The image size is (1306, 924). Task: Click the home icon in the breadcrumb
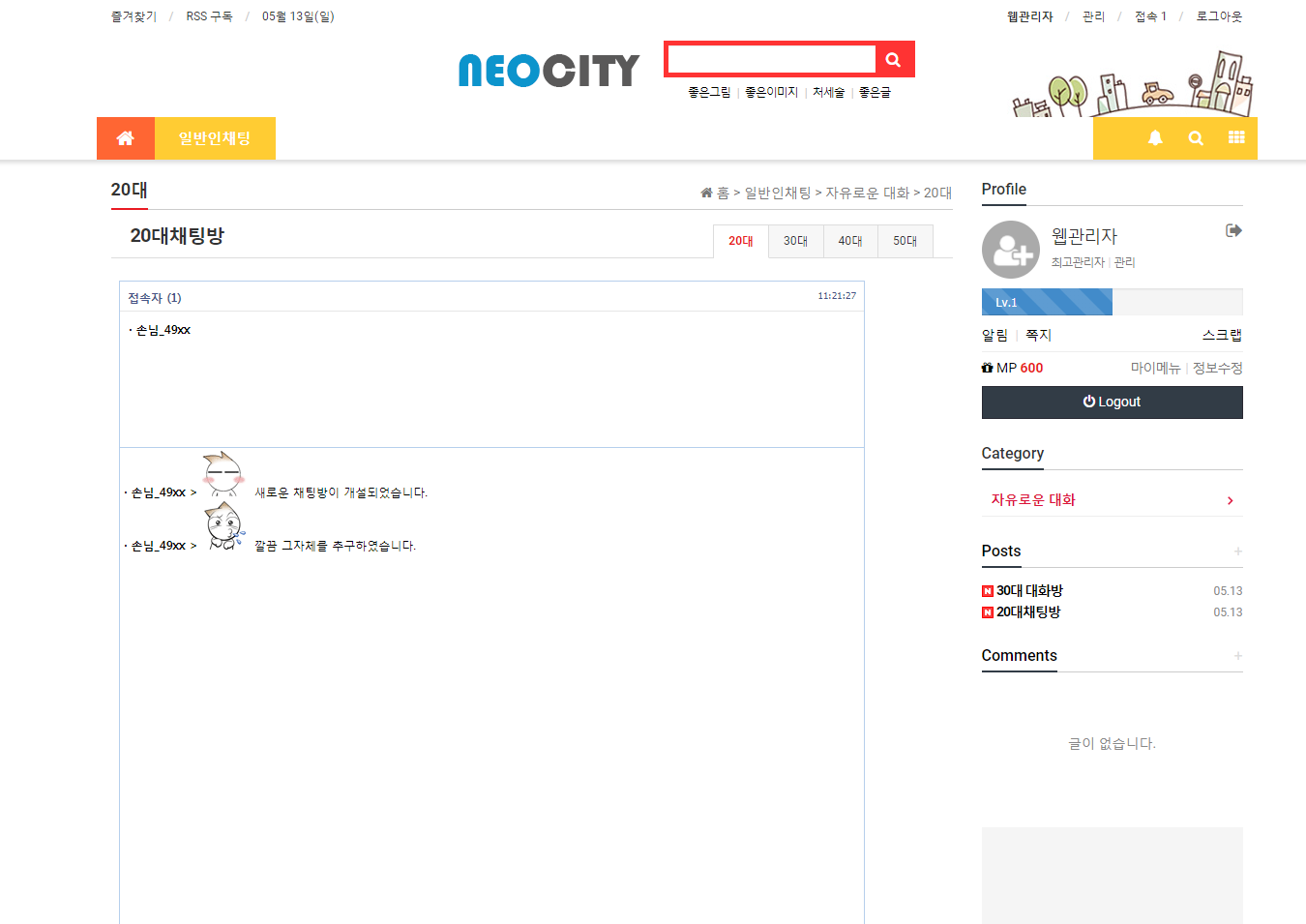(x=706, y=193)
